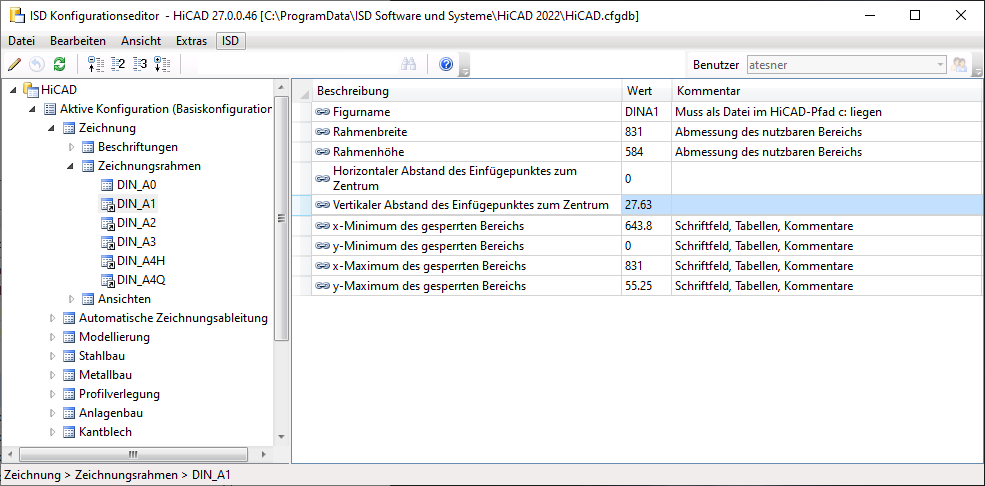Expand the Stahlbau node
The width and height of the screenshot is (985, 486).
click(52, 356)
